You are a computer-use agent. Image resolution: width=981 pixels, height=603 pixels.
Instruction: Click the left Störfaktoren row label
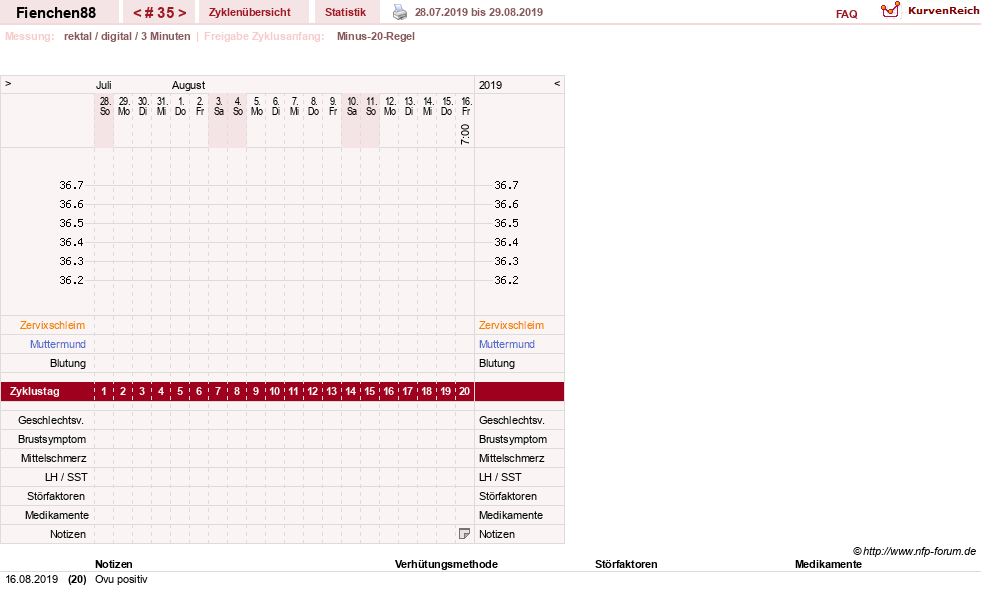(x=56, y=496)
